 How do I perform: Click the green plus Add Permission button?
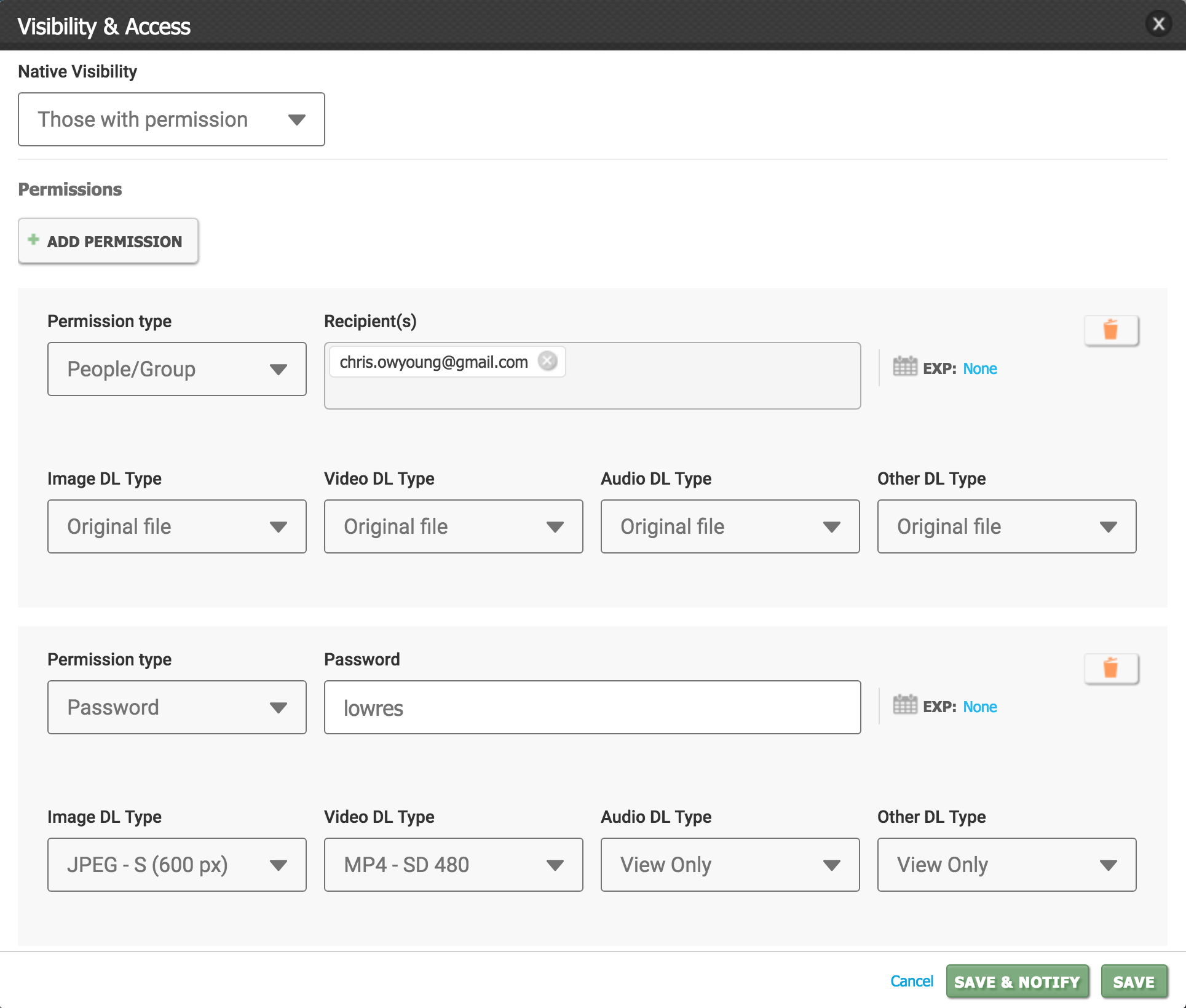point(108,241)
